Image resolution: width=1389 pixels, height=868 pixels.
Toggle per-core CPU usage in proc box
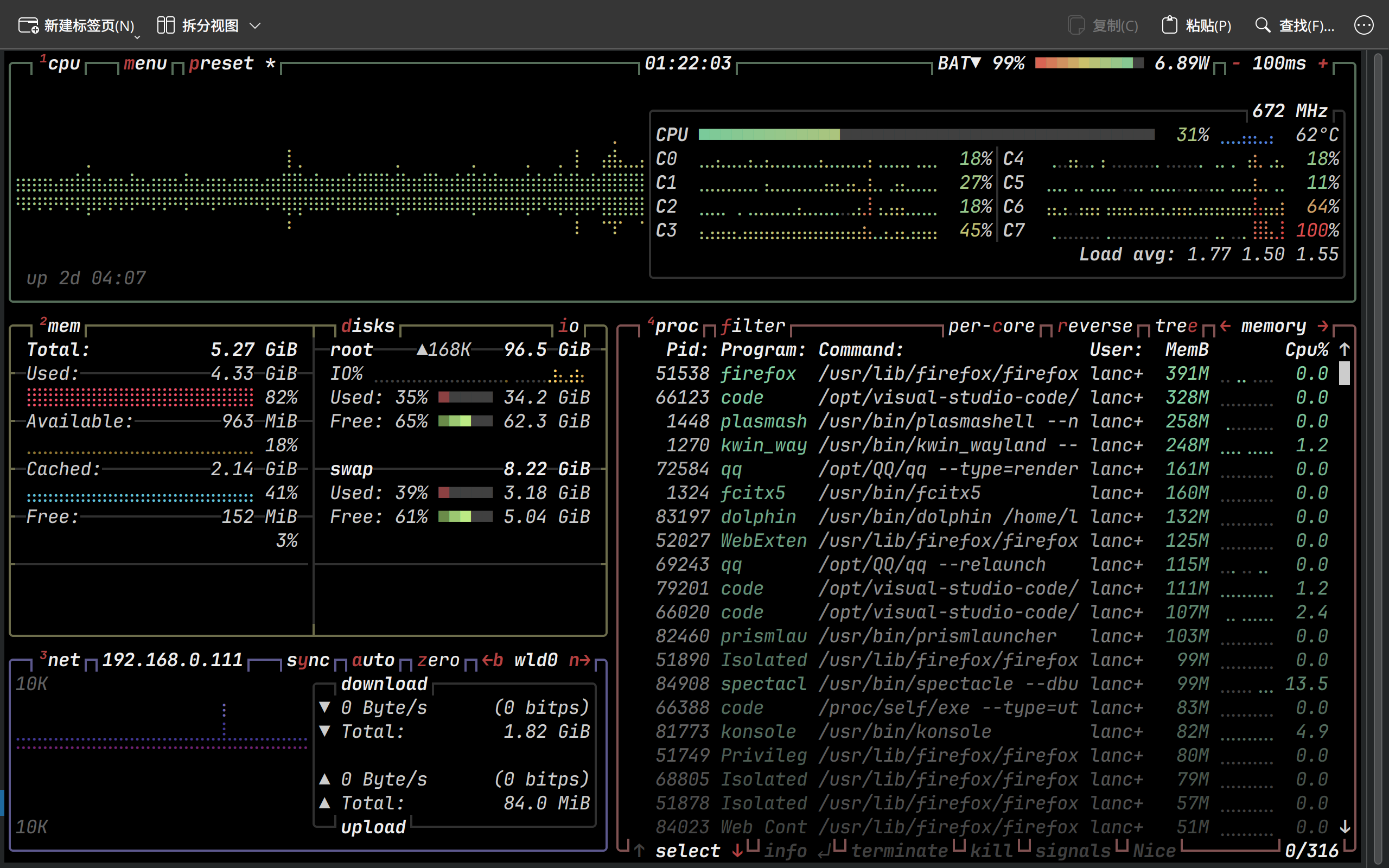991,326
